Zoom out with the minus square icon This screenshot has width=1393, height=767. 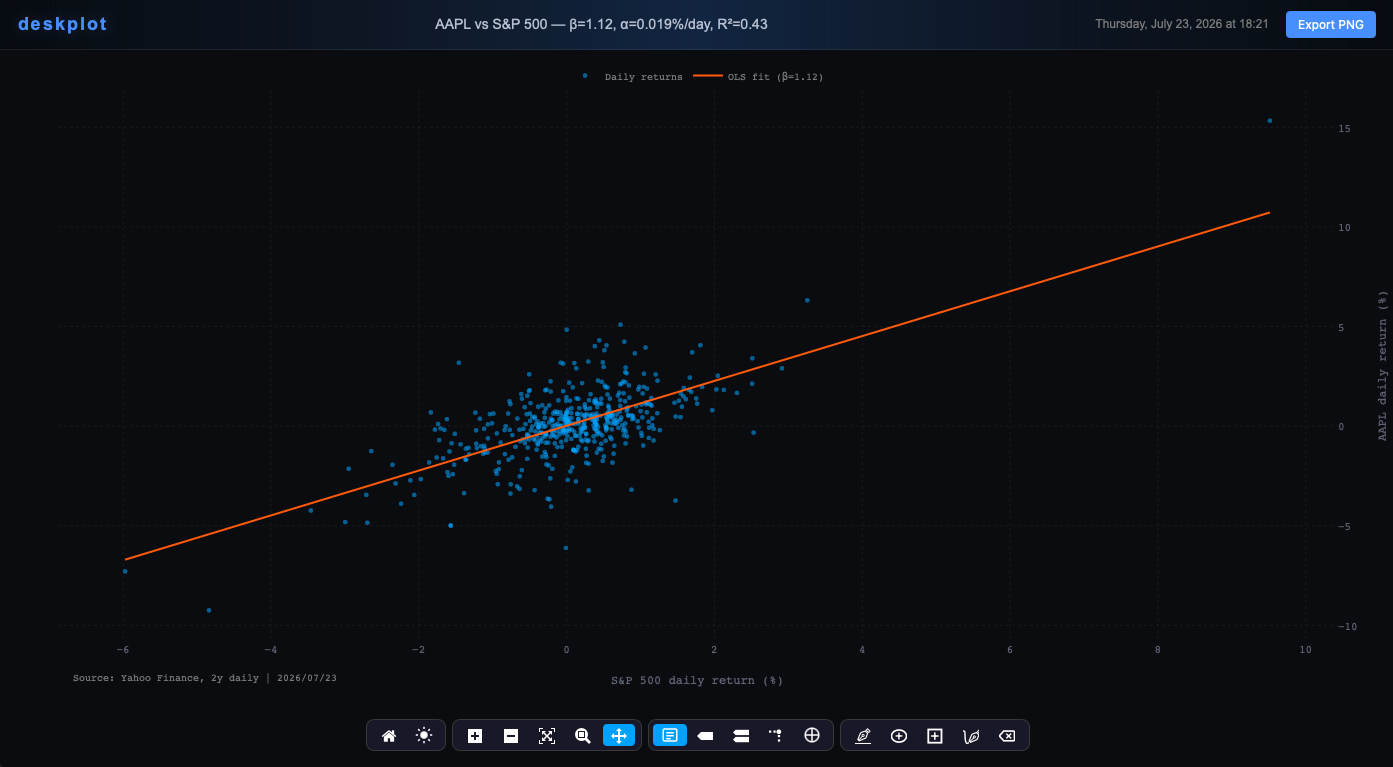click(x=511, y=736)
